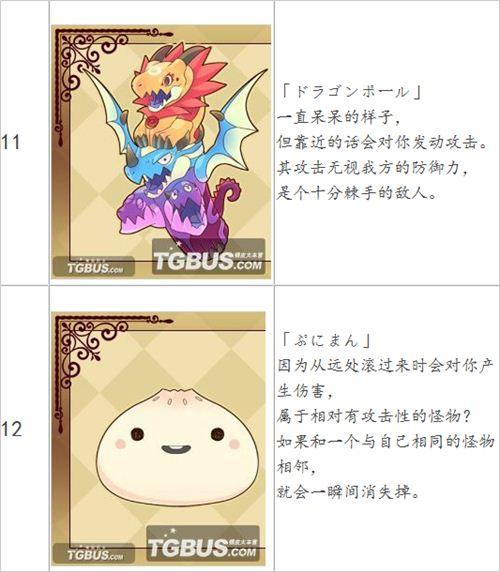Click the 「ドラゴンボール」 monster name
The image size is (500, 572).
click(351, 92)
